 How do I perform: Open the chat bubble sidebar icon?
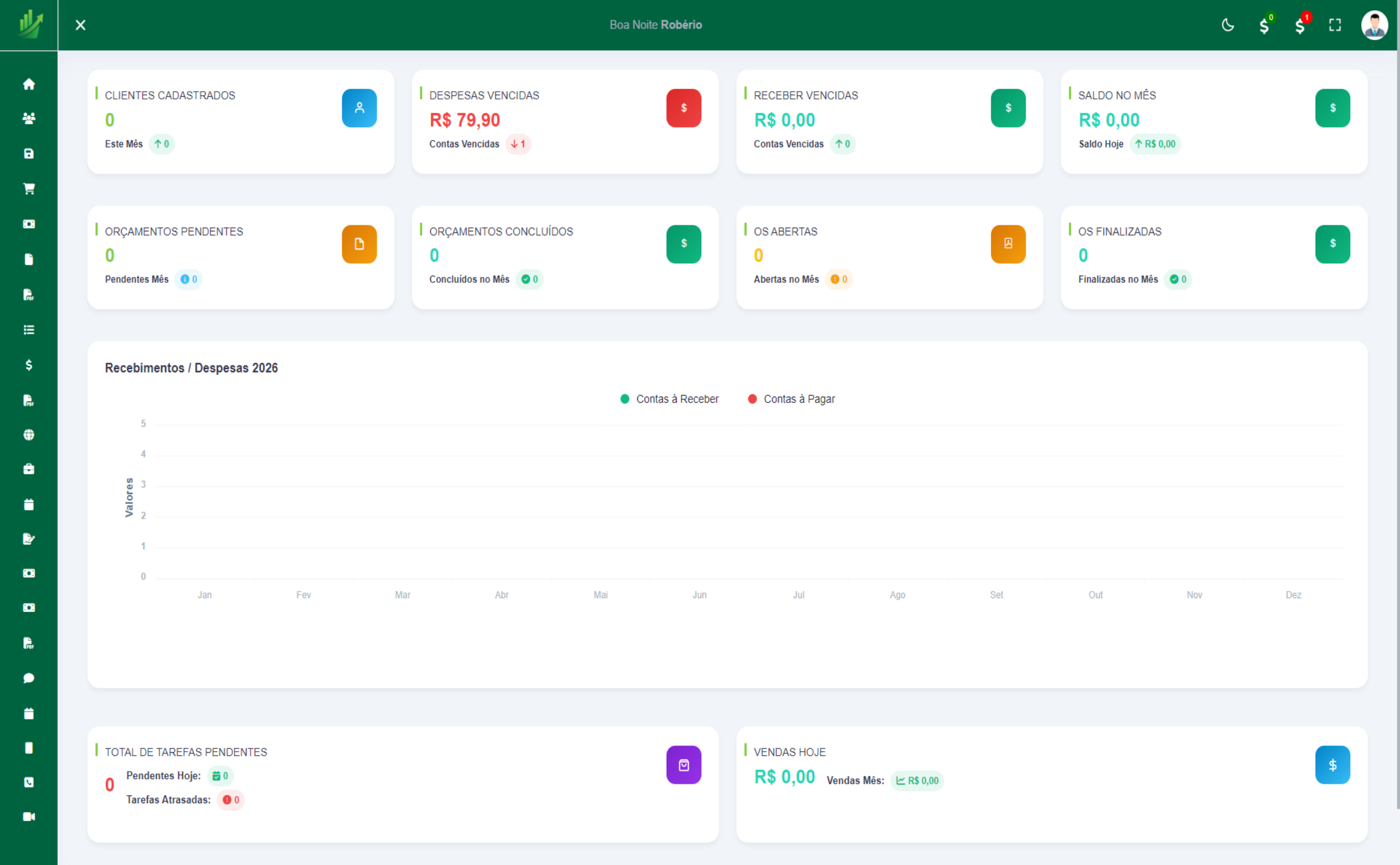pyautogui.click(x=29, y=678)
